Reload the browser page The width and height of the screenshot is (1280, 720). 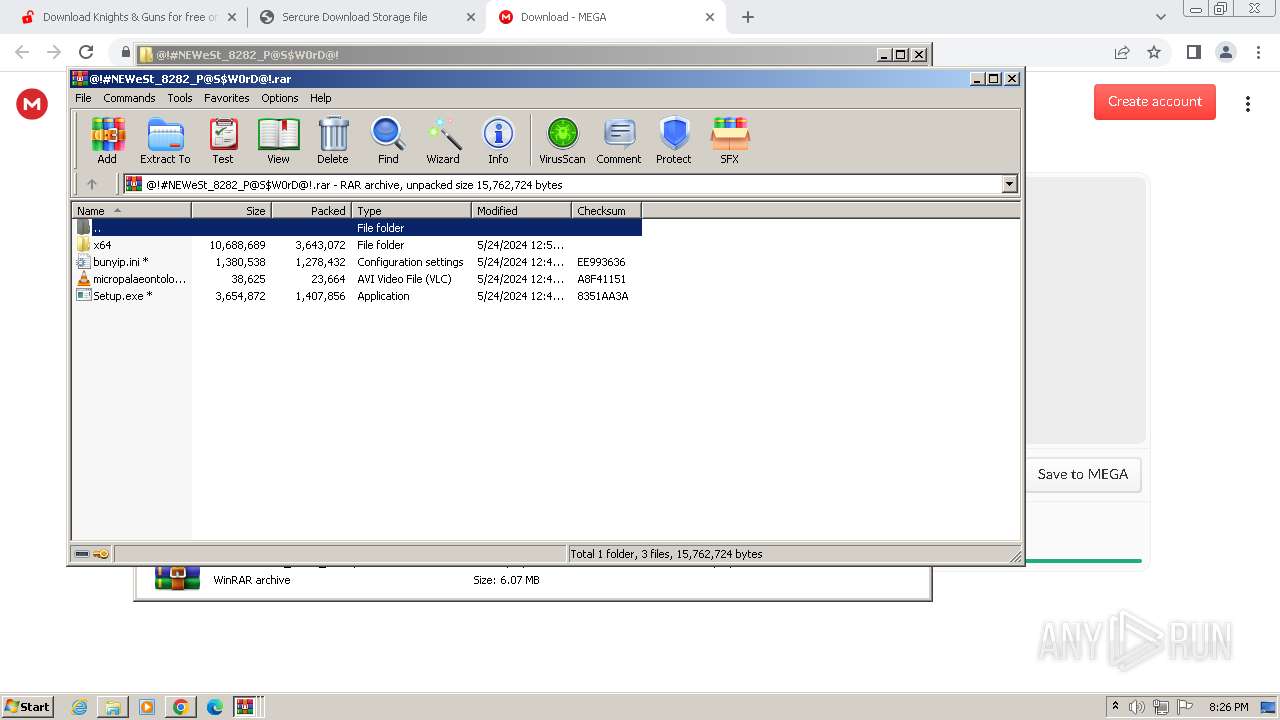(86, 52)
